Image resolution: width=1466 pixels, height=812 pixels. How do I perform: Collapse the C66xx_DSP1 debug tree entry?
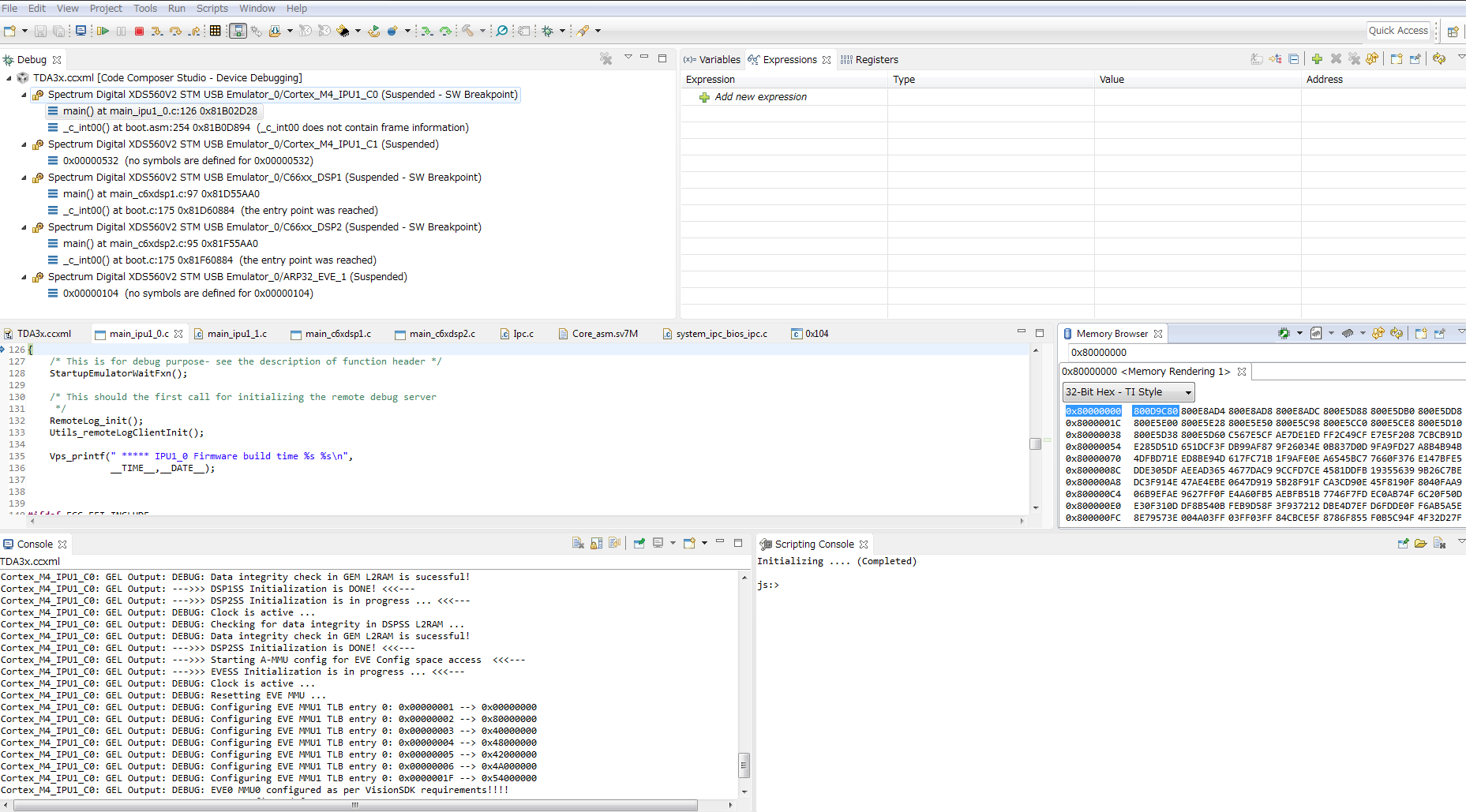[x=22, y=177]
